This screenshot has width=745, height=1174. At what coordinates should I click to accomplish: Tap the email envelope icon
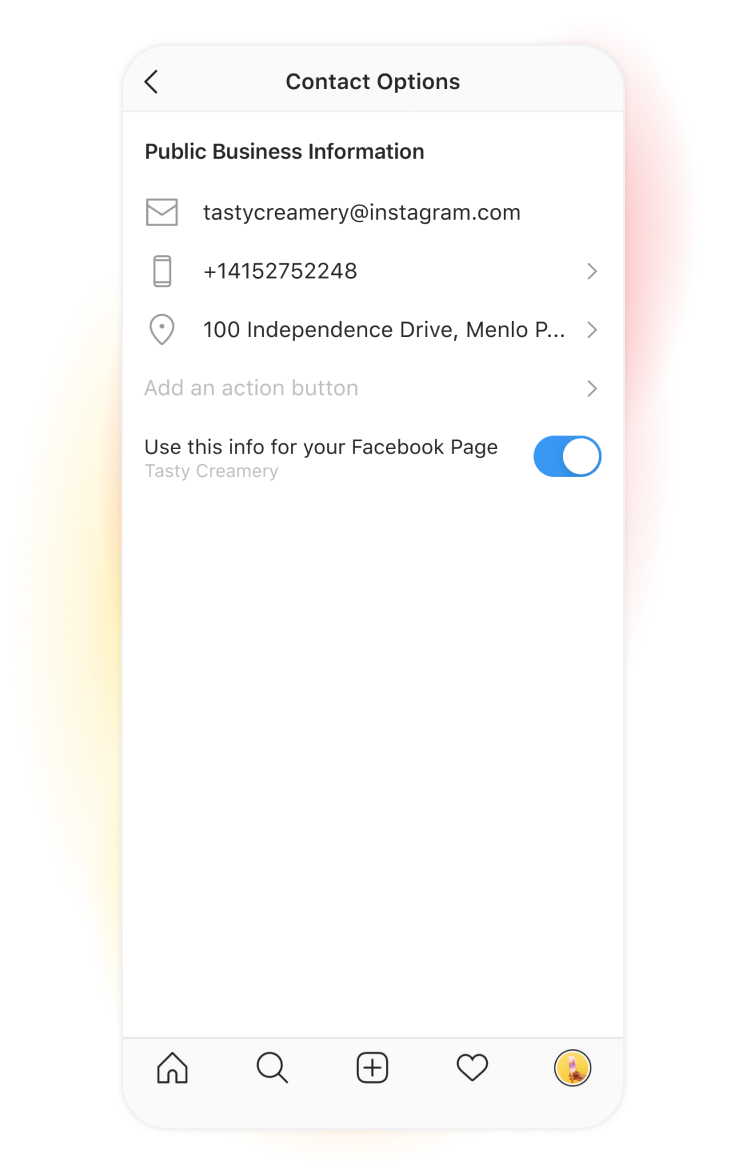pos(162,213)
